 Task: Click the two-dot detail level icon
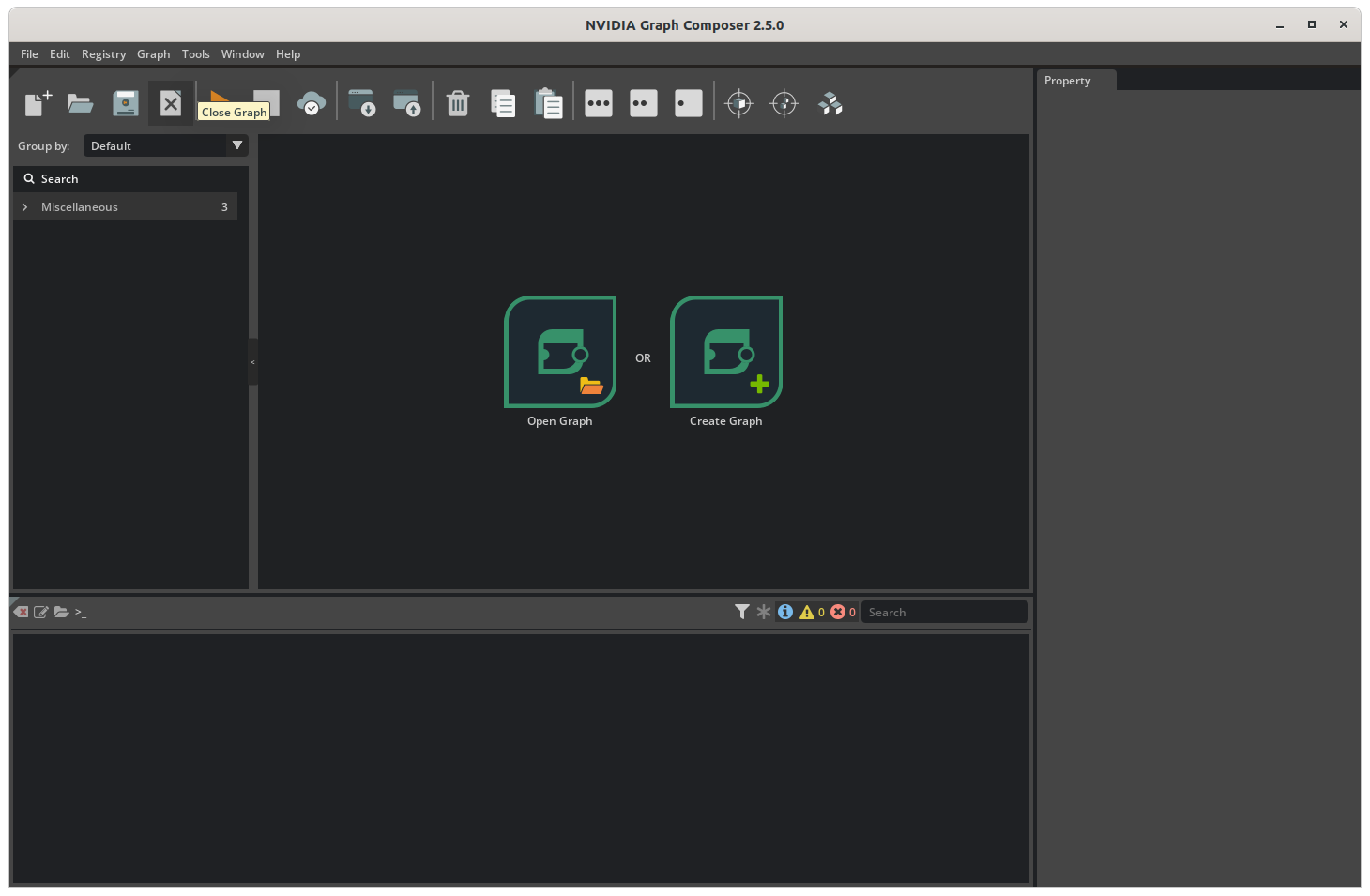(644, 103)
